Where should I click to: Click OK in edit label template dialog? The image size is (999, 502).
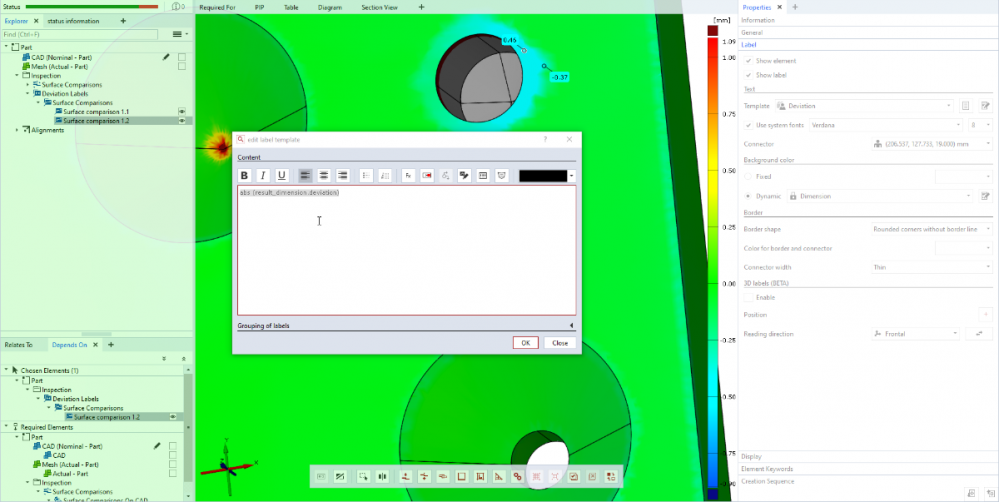(526, 343)
